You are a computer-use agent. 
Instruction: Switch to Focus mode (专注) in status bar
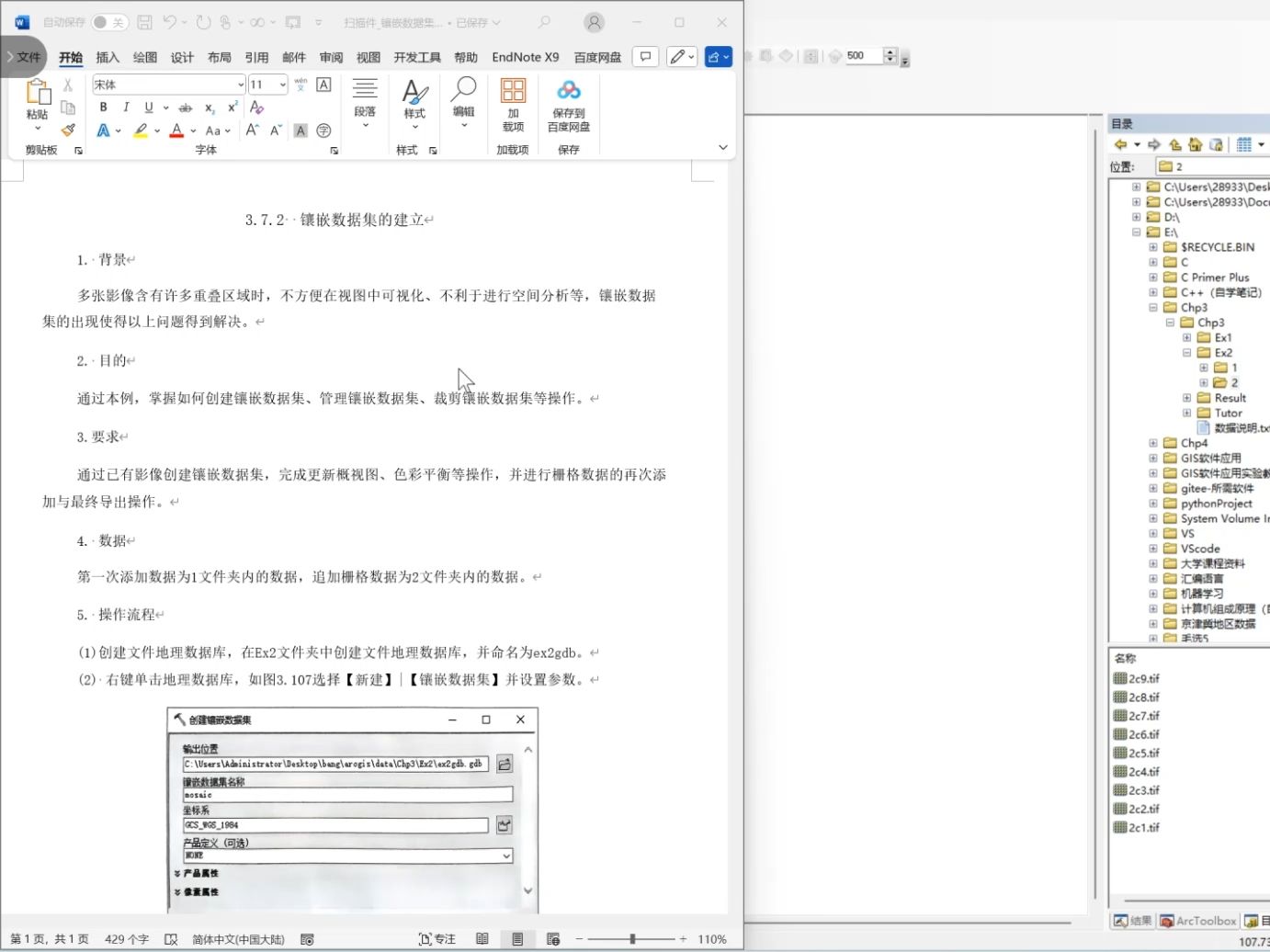coord(437,939)
